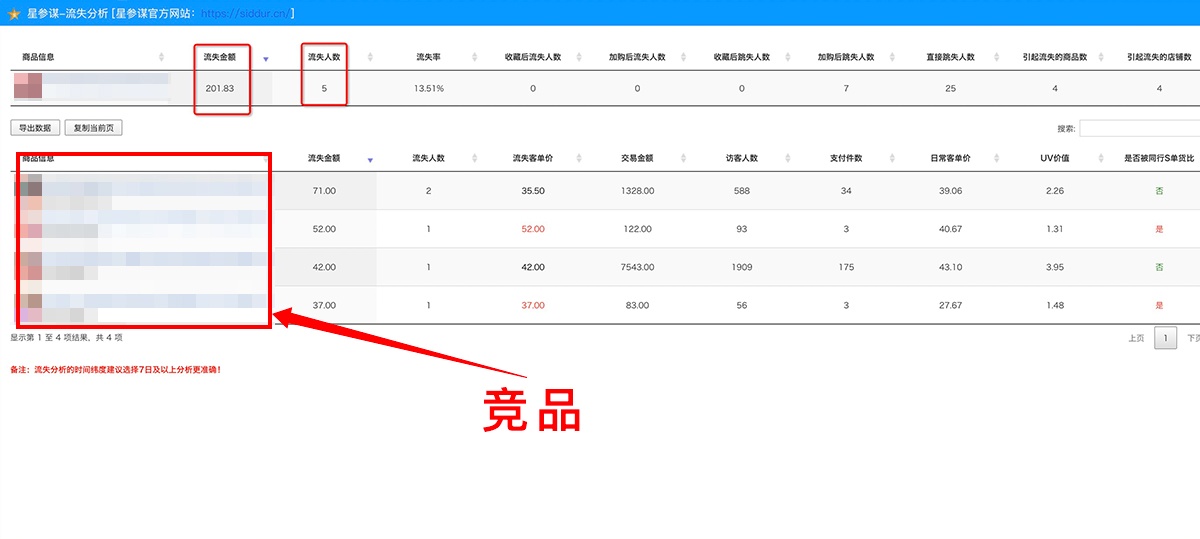Select value 7 under 加购后跳失人数
Viewport: 1200px width, 539px height.
846,88
